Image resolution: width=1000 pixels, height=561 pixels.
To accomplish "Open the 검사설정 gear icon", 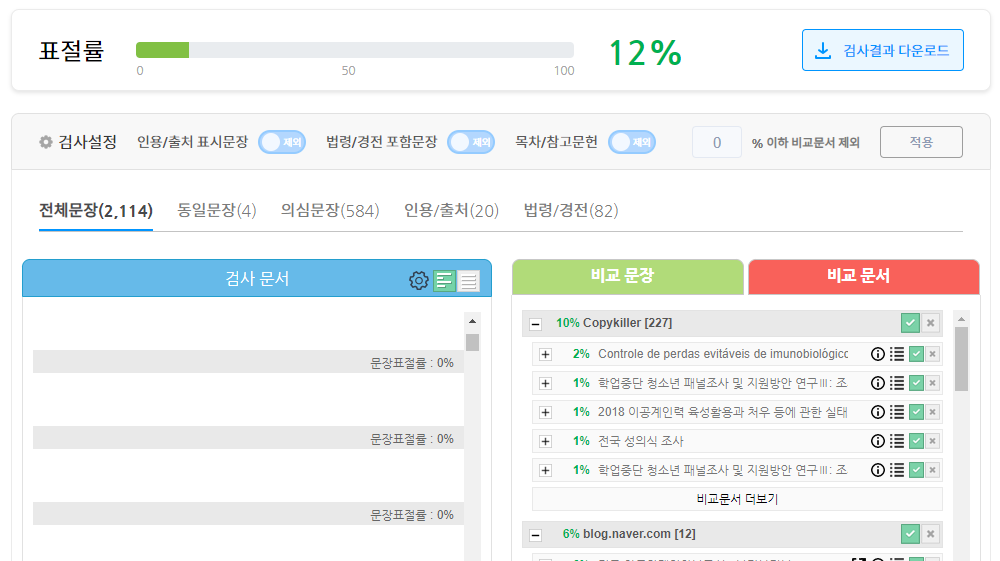I will tap(45, 142).
